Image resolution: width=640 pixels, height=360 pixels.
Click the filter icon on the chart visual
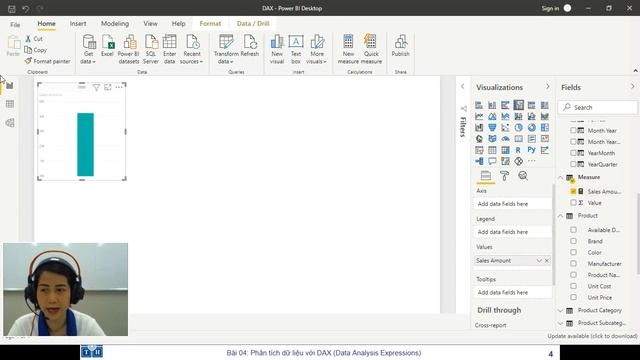tap(96, 87)
